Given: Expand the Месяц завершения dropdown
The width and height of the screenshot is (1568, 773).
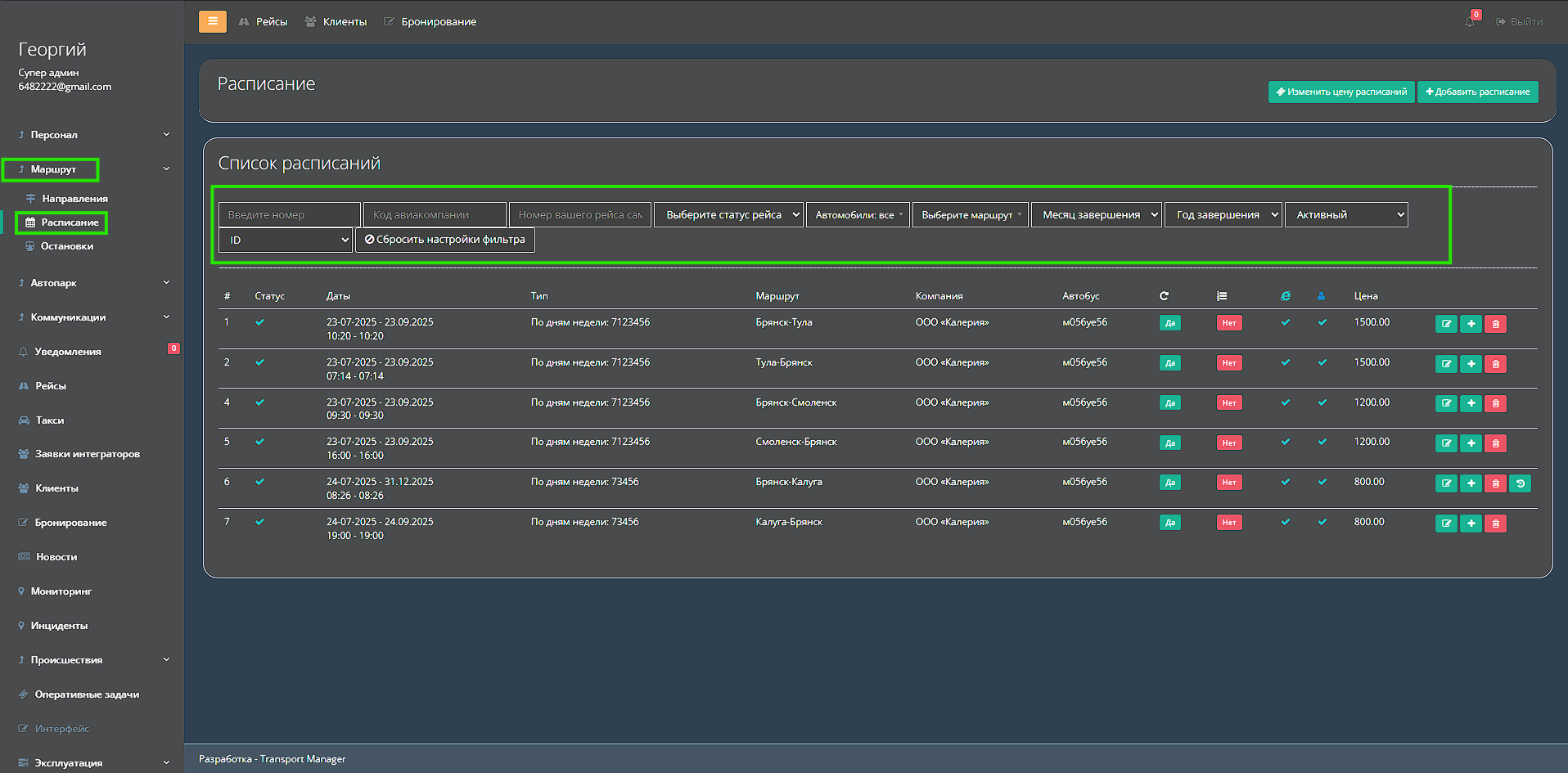Looking at the screenshot, I should (1096, 214).
